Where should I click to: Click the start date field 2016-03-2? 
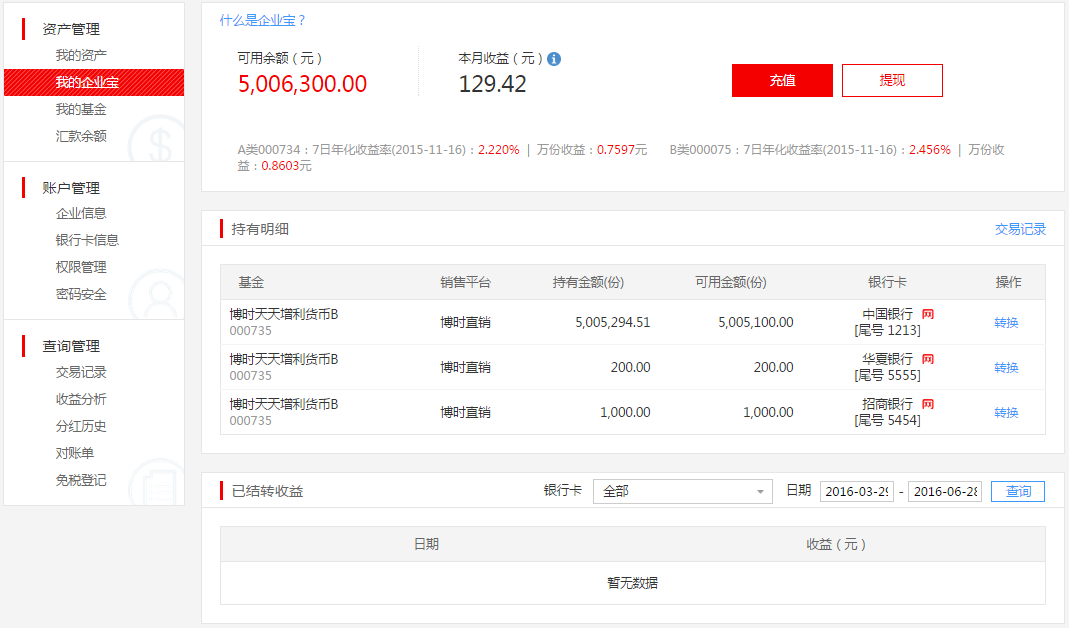tap(857, 492)
